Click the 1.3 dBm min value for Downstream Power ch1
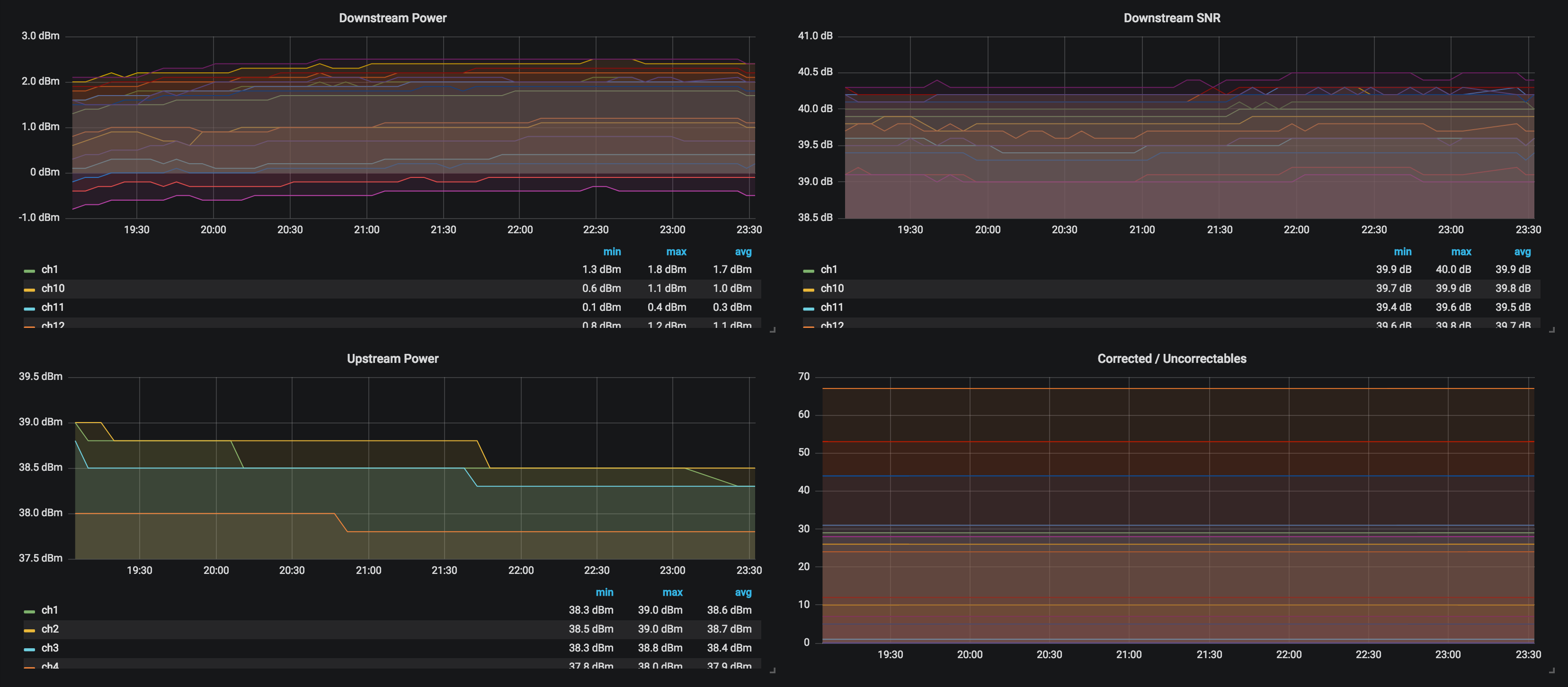This screenshot has height=687, width=1568. (x=601, y=270)
